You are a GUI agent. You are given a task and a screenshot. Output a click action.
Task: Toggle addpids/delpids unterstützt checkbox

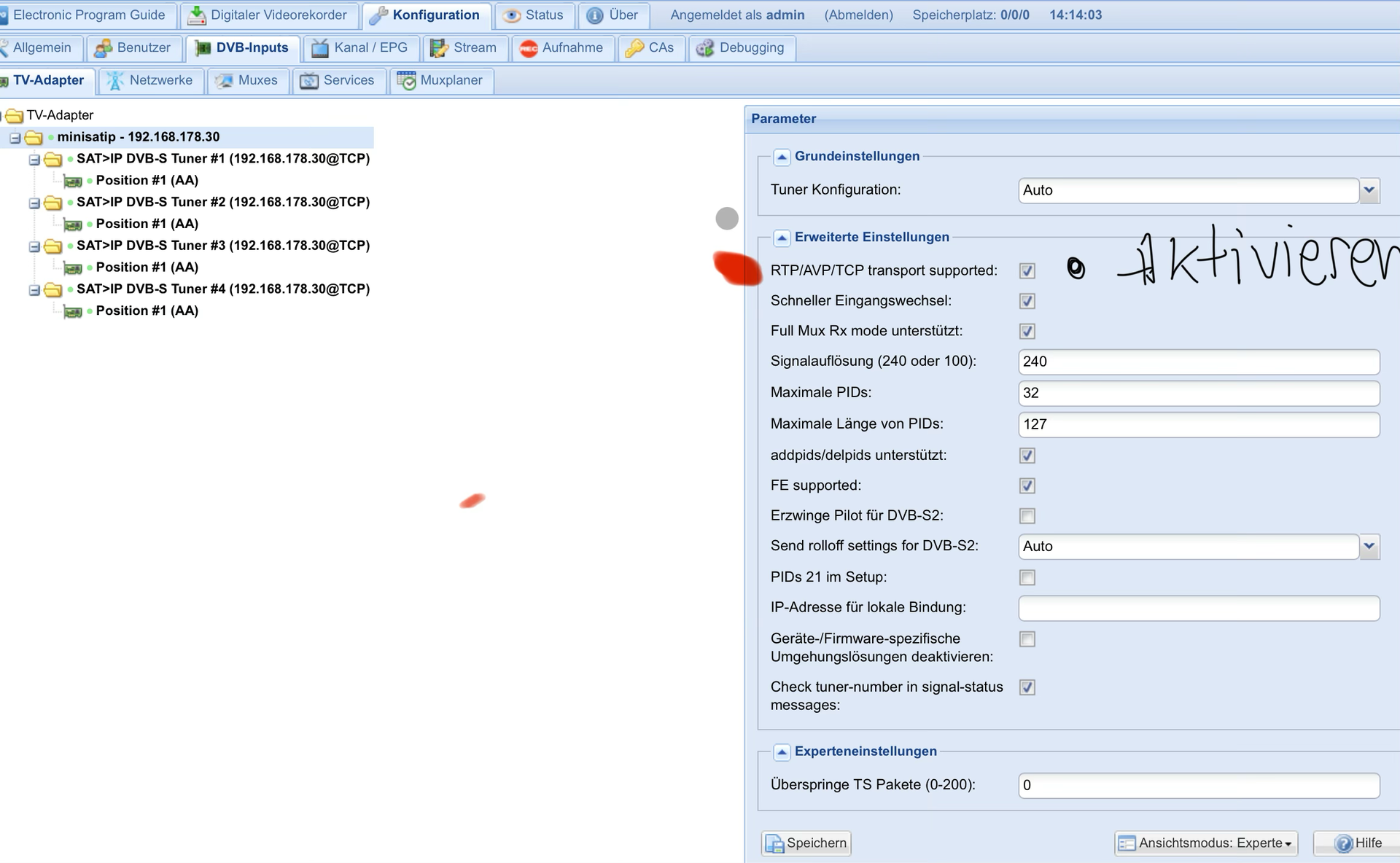click(x=1027, y=456)
